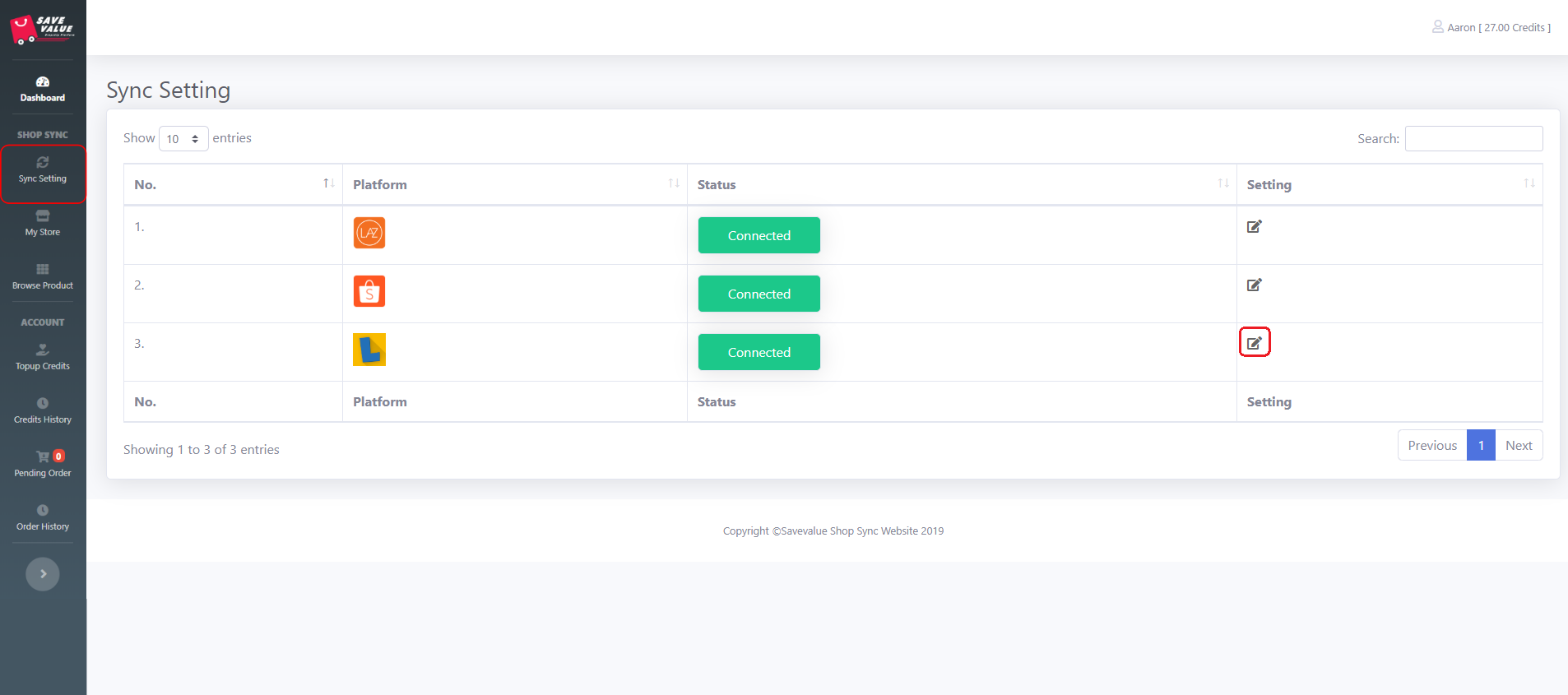Click the Next pagination button

click(x=1518, y=446)
